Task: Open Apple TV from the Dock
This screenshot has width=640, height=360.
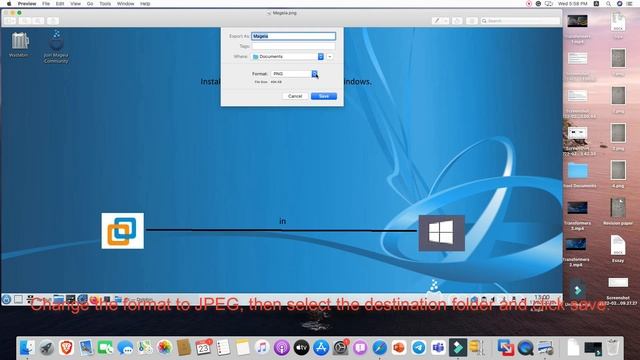Action: coord(301,348)
